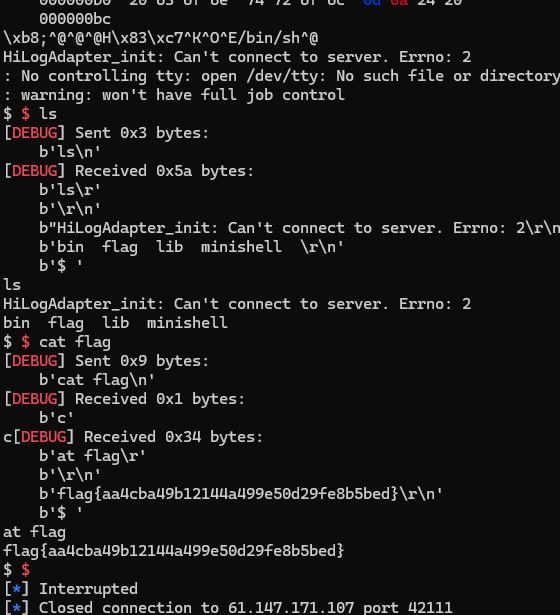Screen dimensions: 560x615
Task: Click the blue asterisk beside 'Closed connection'
Action: click(x=16, y=608)
